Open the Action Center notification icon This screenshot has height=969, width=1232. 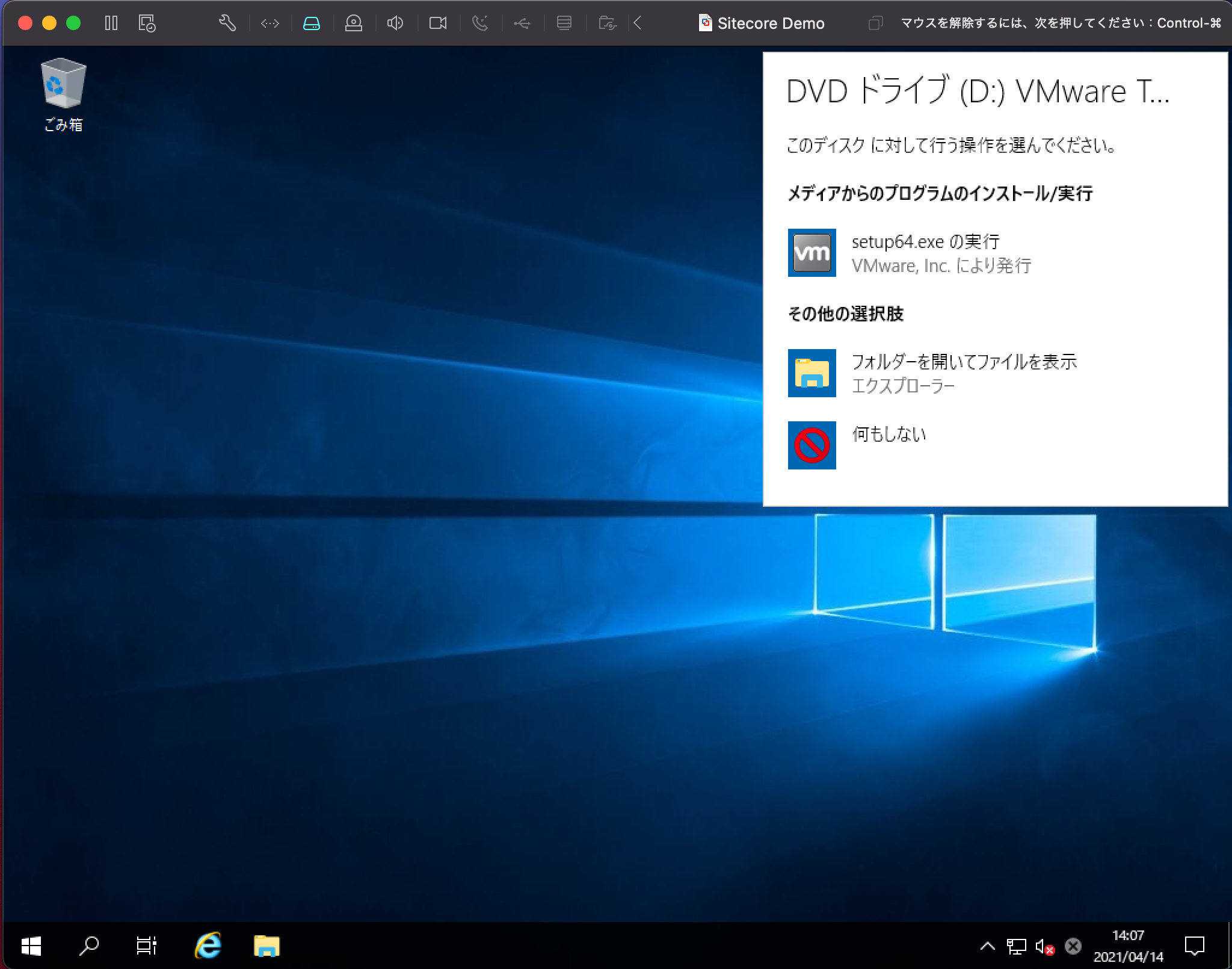click(x=1194, y=946)
